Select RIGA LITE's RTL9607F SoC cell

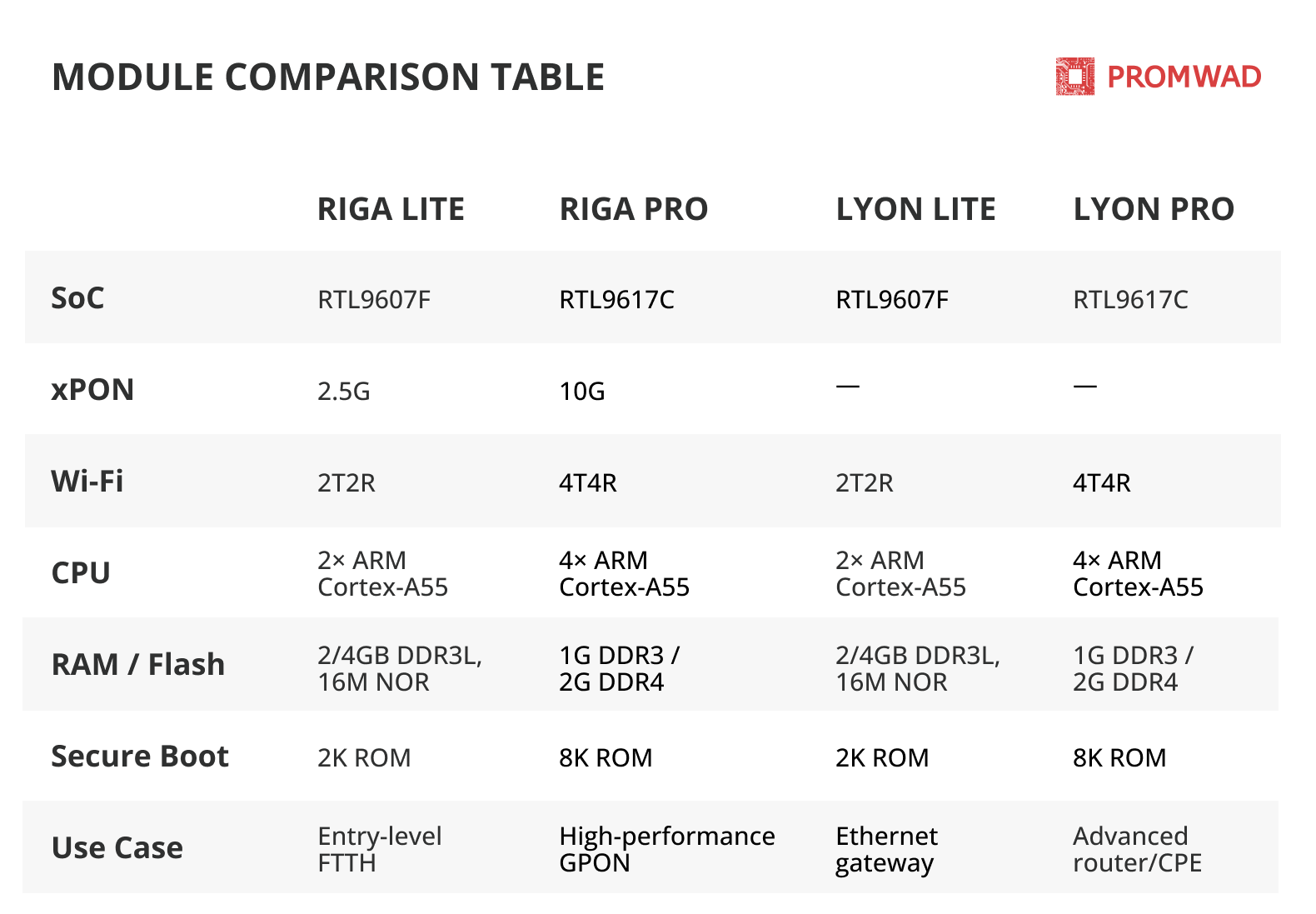(x=374, y=299)
